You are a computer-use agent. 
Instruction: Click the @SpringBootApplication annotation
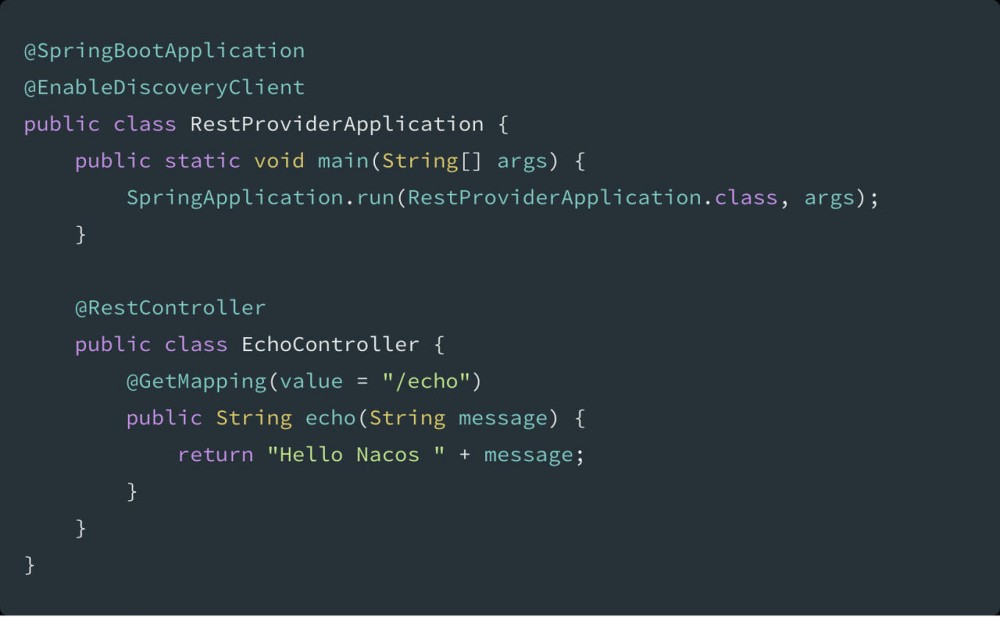(x=164, y=50)
